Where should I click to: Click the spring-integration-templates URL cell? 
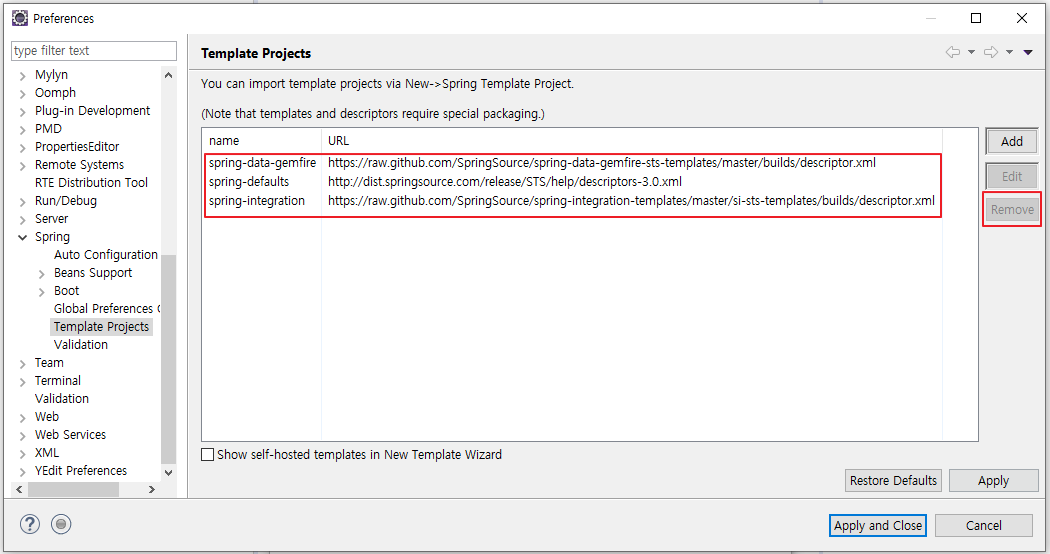[x=631, y=200]
